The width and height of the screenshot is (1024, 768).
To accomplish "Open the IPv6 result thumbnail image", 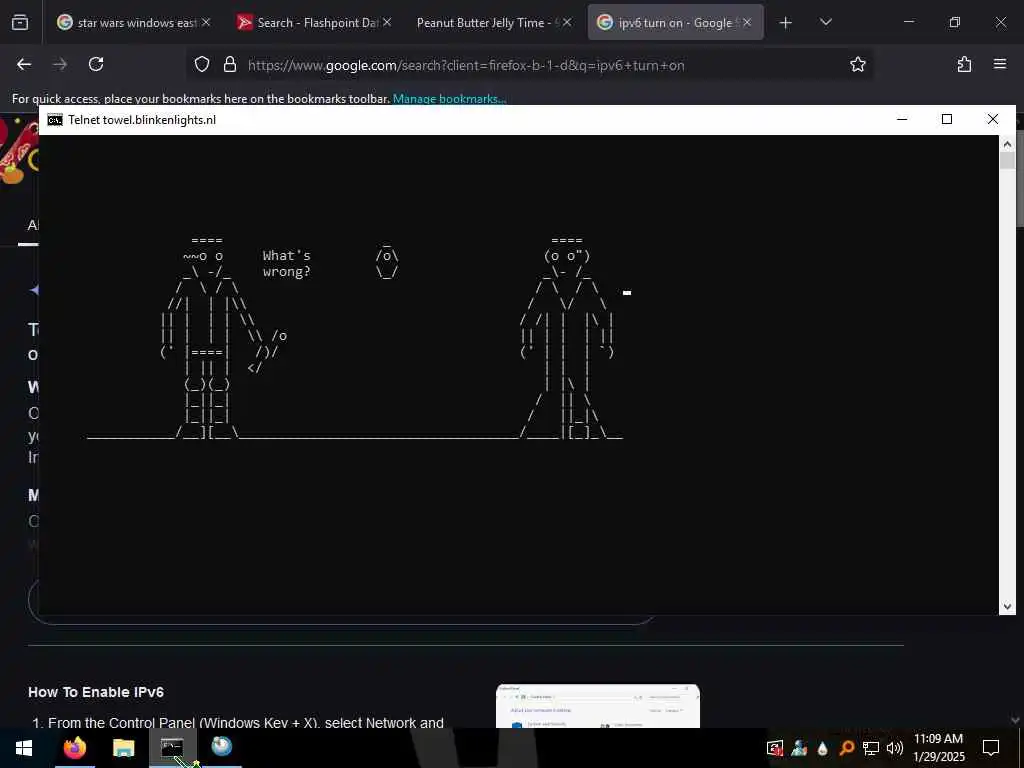I will [x=598, y=706].
